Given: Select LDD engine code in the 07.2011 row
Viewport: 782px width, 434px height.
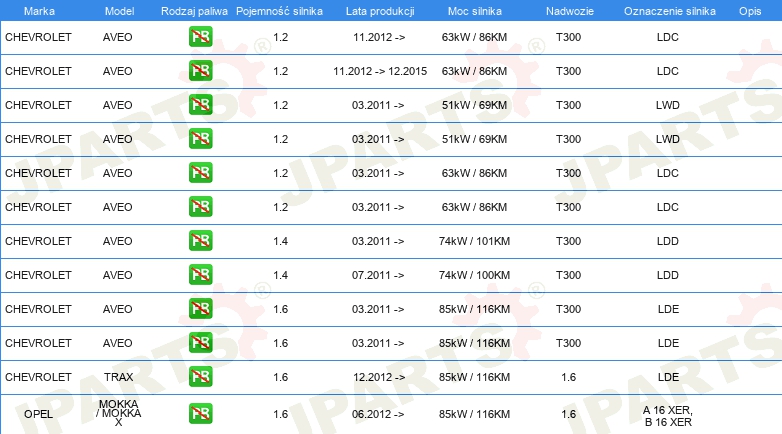Looking at the screenshot, I should click(668, 275).
